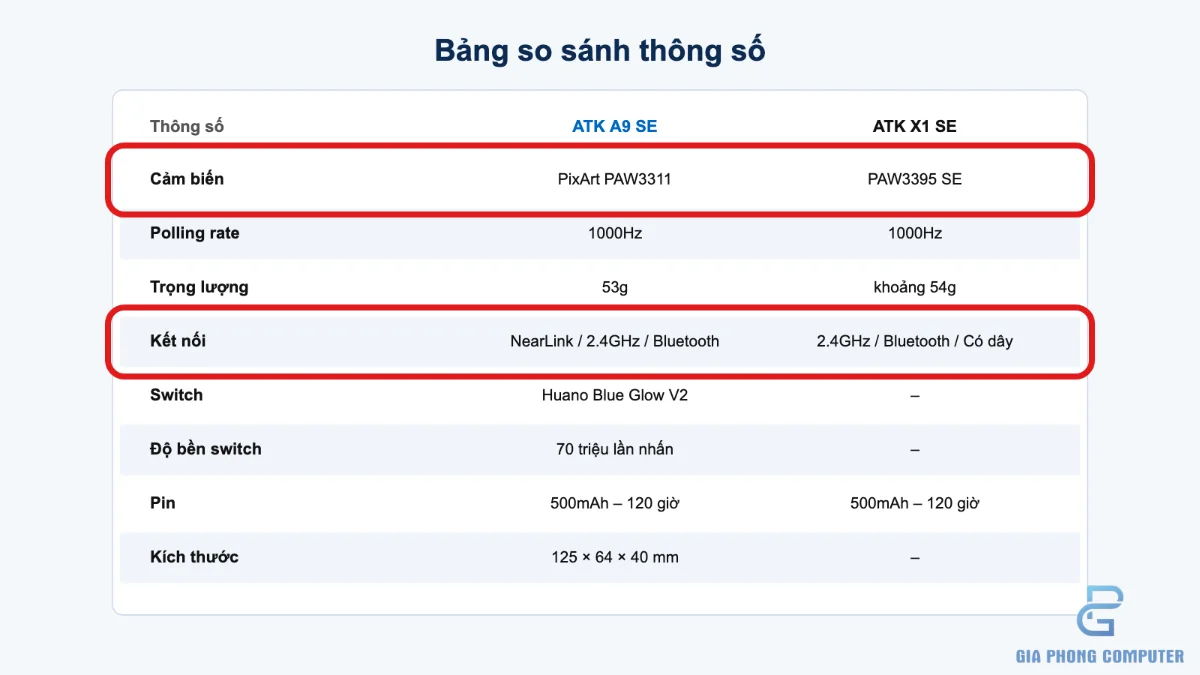Select the "Polling rate" row label
The width and height of the screenshot is (1200, 675).
pos(195,233)
